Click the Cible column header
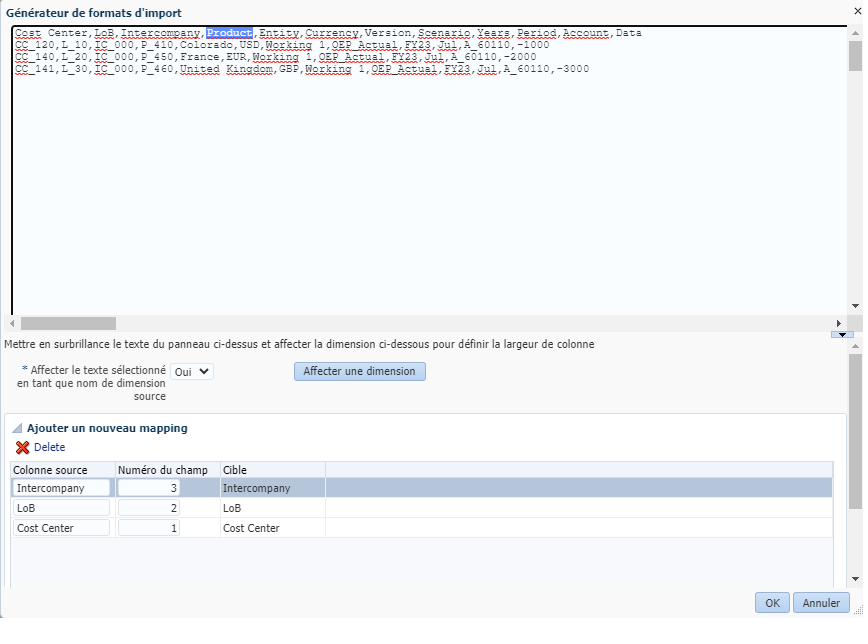The width and height of the screenshot is (868, 644). point(272,470)
